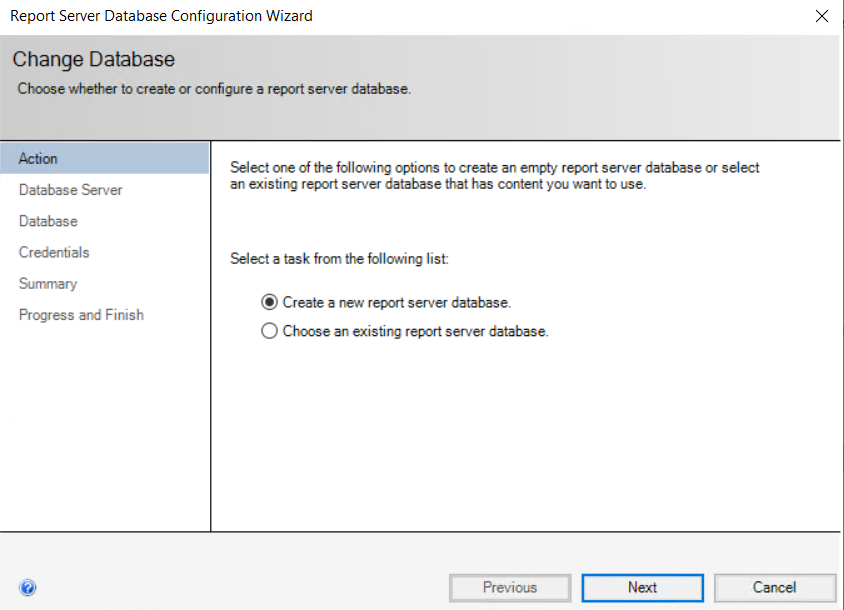Viewport: 844px width, 610px height.
Task: Go to the Database Server step
Action: (71, 190)
